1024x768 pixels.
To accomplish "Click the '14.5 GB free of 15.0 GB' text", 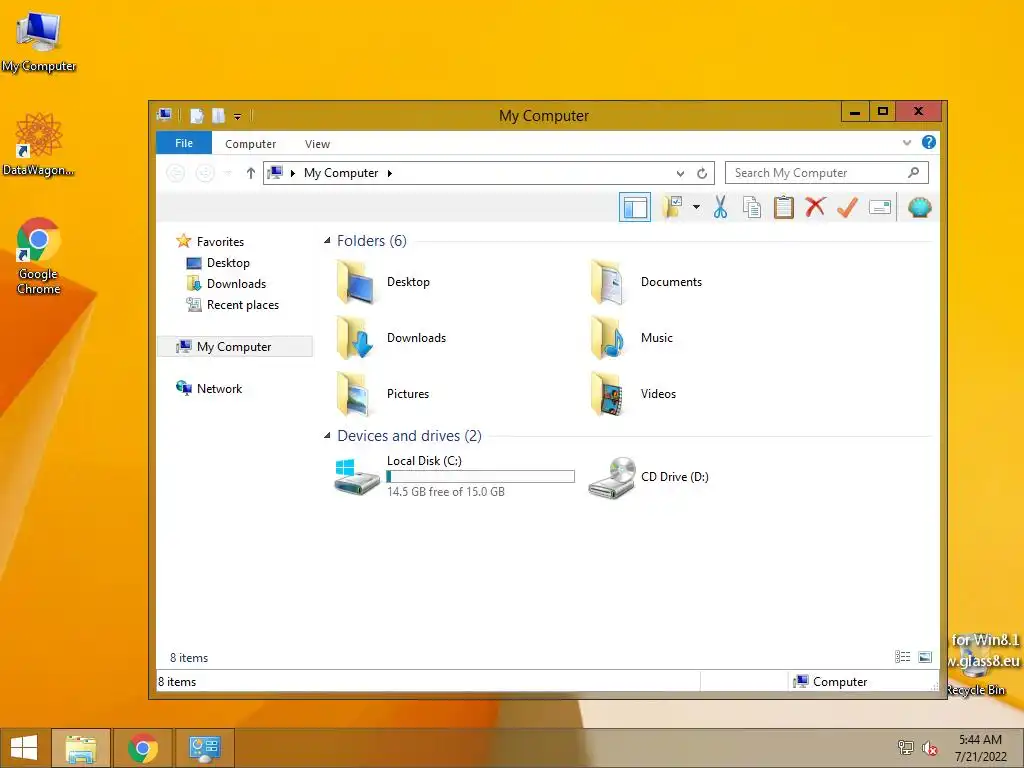I will [x=445, y=492].
